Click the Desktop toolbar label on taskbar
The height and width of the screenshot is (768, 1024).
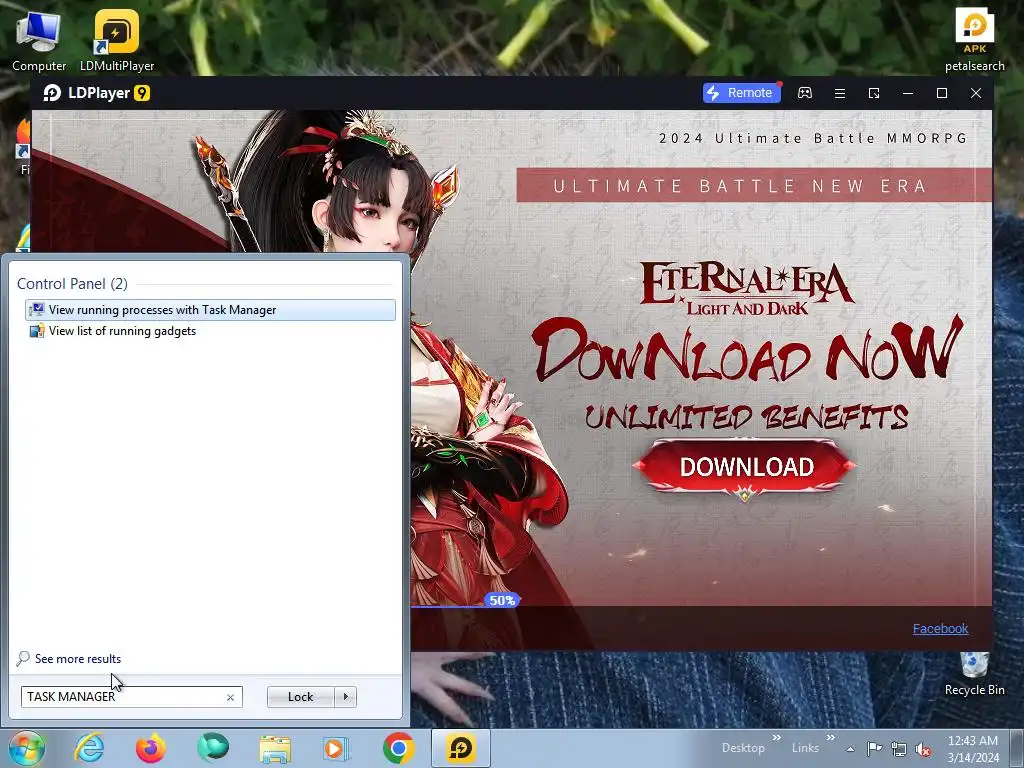[743, 748]
